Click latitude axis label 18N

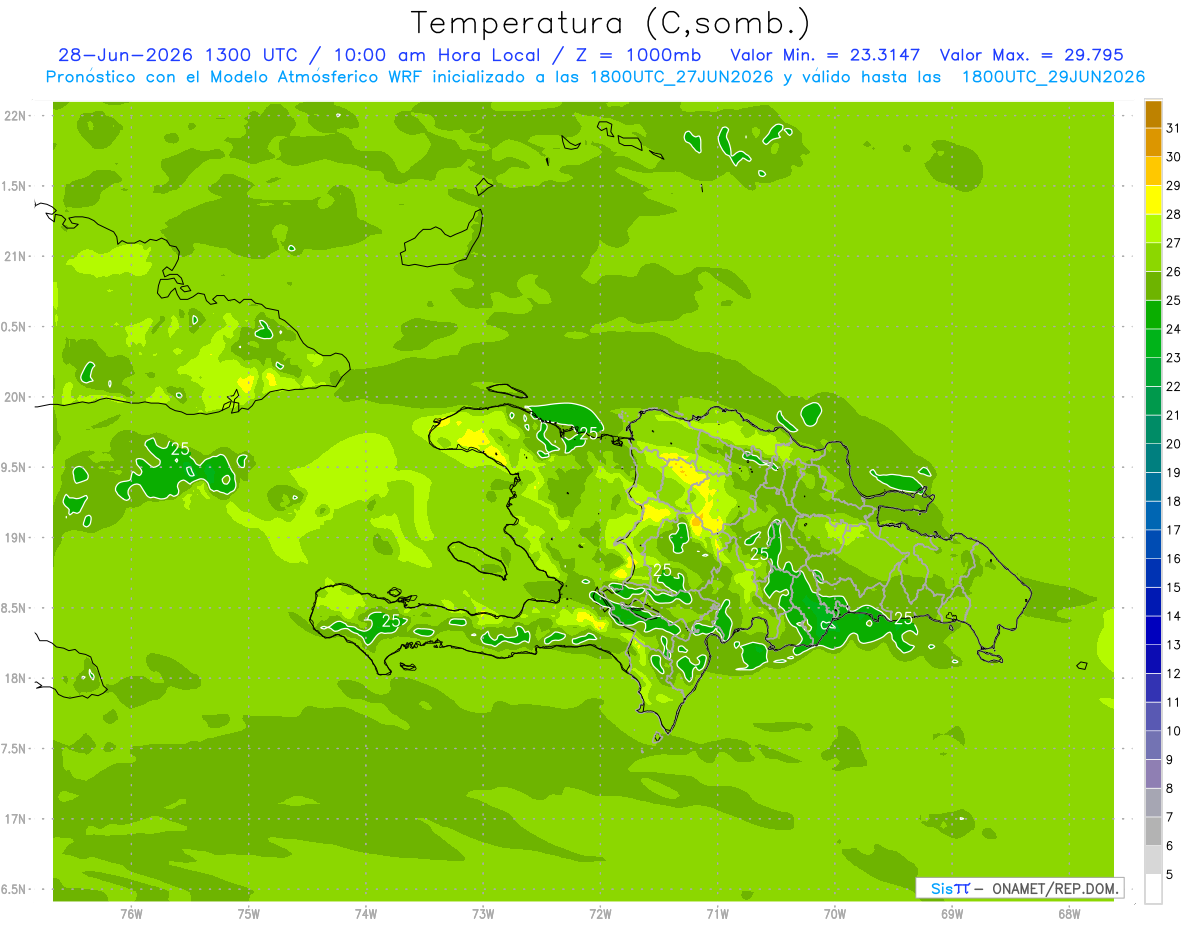point(17,678)
